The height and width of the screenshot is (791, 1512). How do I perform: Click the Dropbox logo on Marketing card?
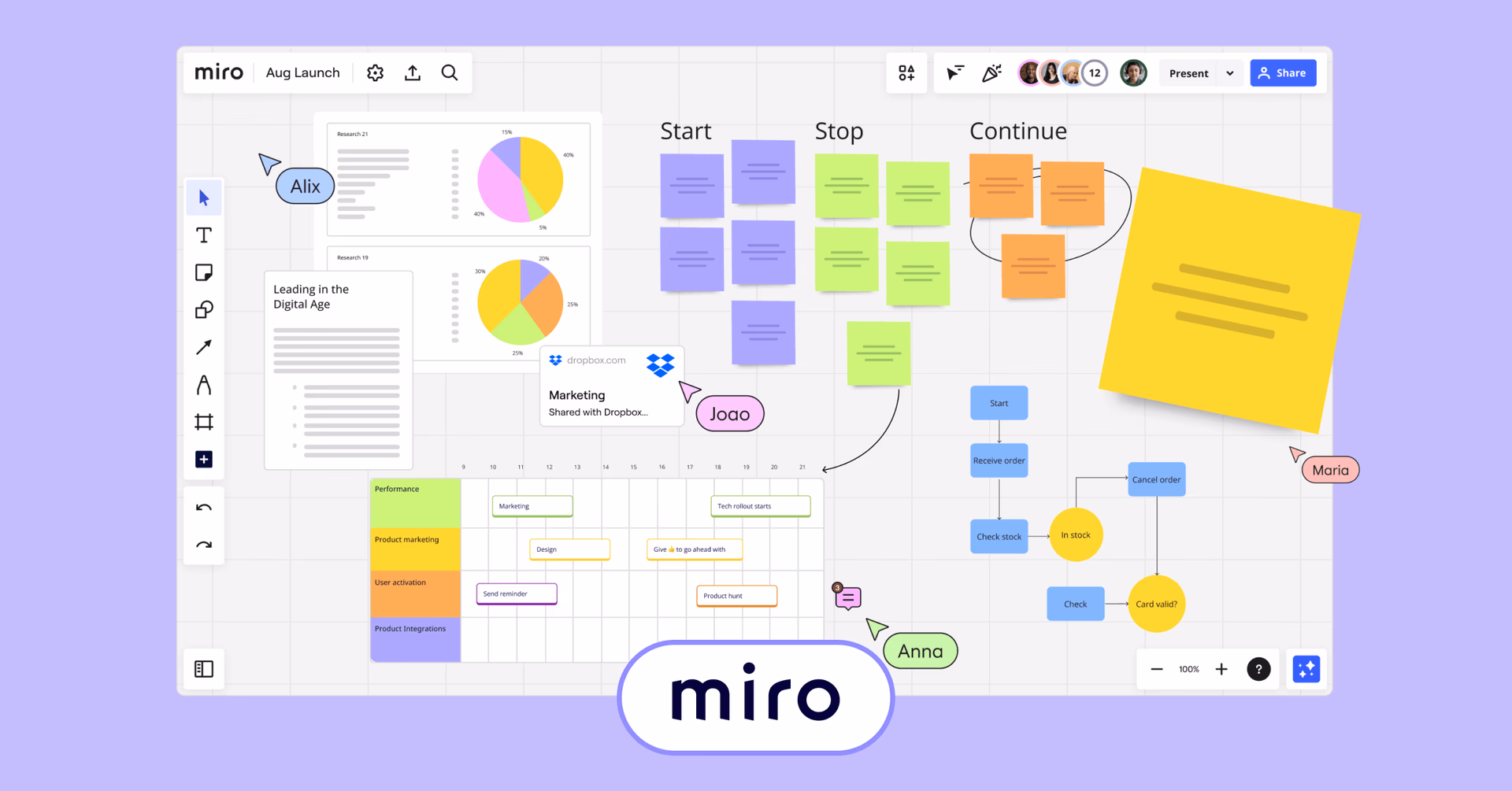[660, 365]
